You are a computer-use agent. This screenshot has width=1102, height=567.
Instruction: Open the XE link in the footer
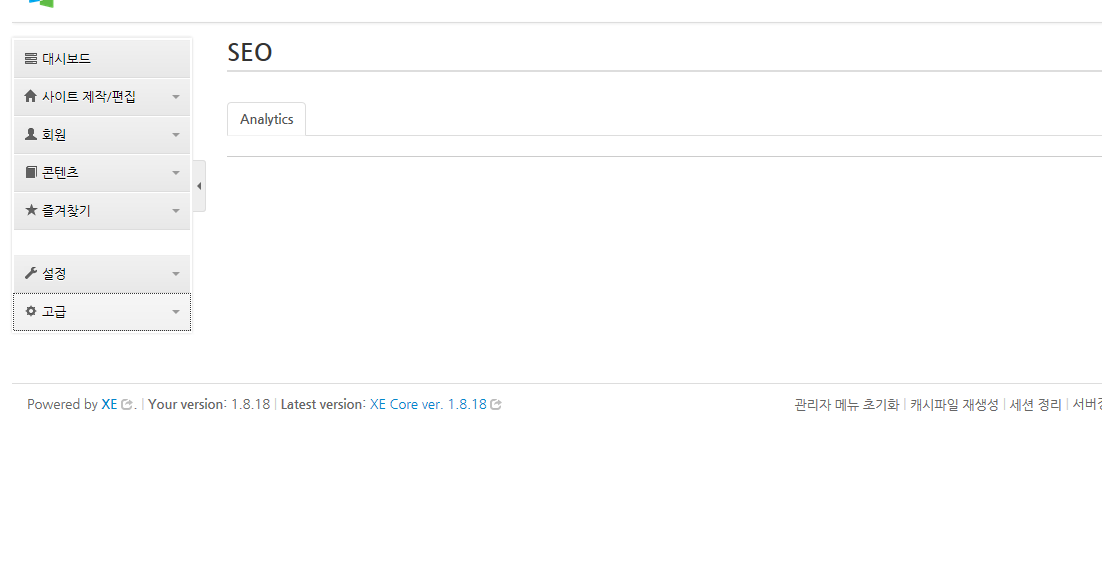click(109, 405)
